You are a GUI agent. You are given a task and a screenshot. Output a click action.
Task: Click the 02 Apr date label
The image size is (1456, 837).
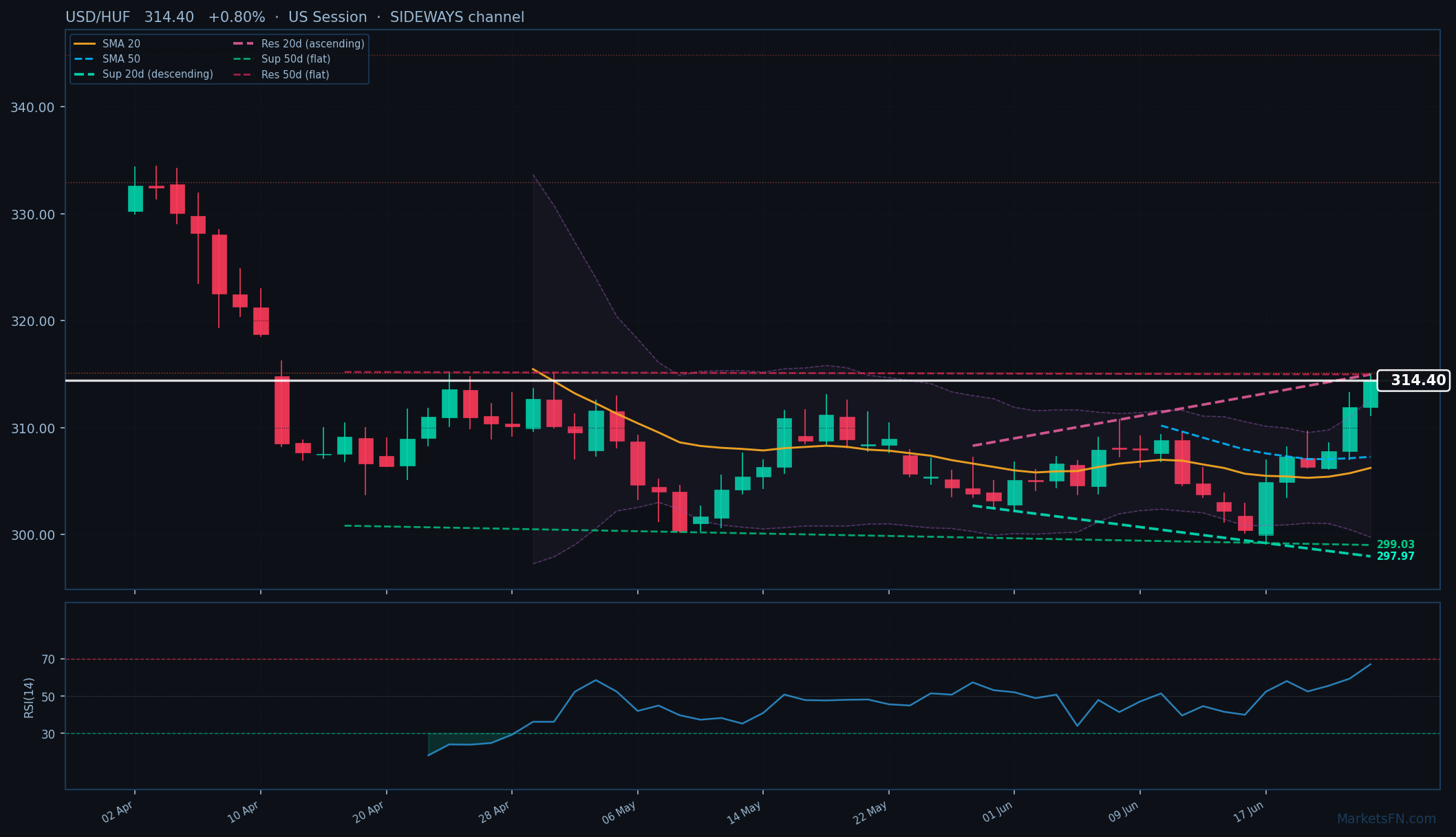[x=117, y=812]
